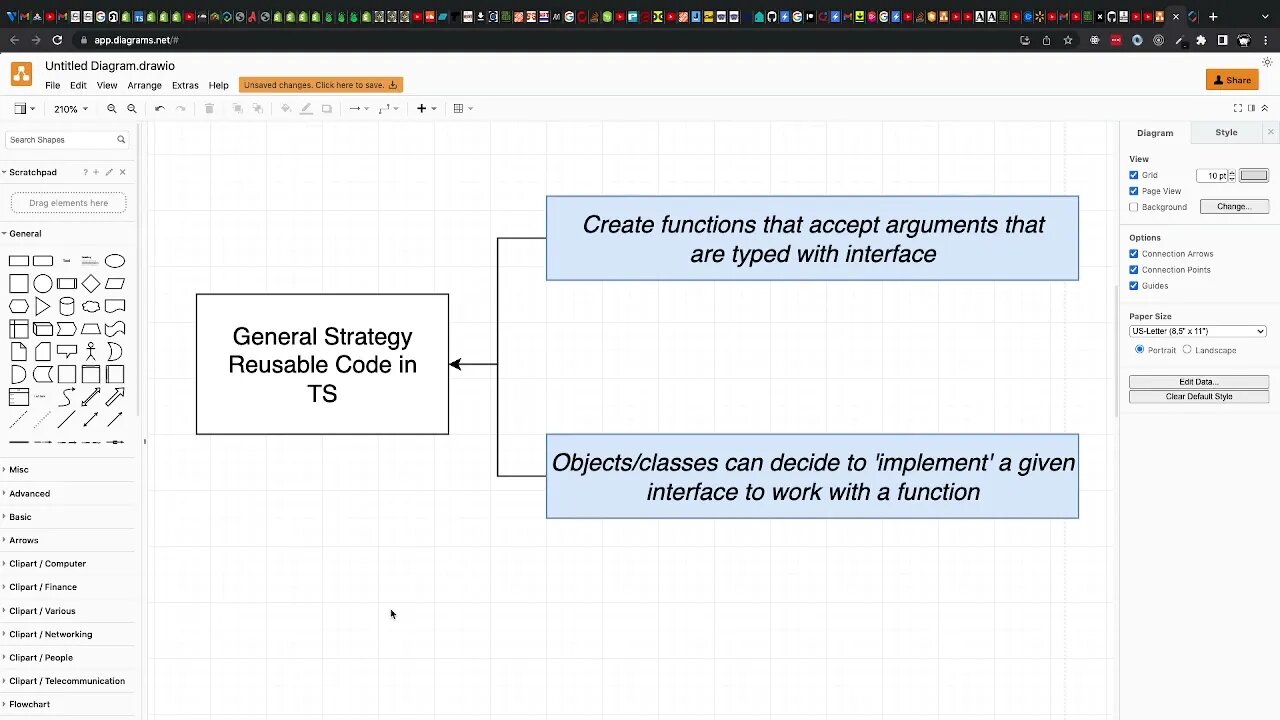Click the Share button
This screenshot has height=720, width=1280.
click(1232, 80)
